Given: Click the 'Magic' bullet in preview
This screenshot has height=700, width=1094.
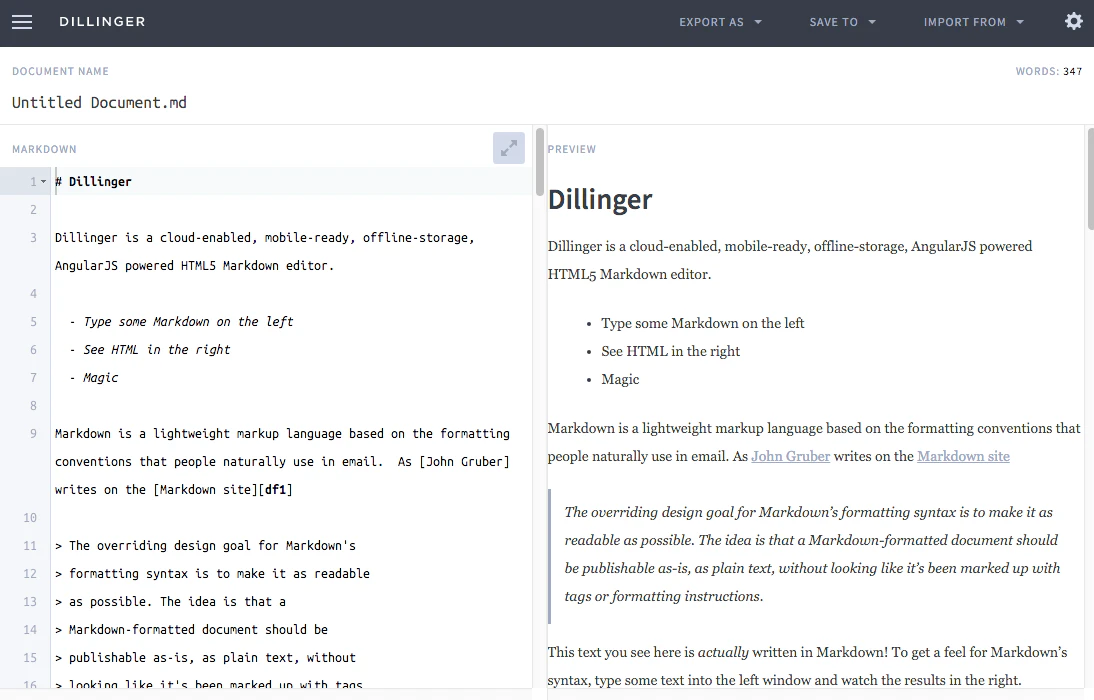Looking at the screenshot, I should tap(620, 379).
